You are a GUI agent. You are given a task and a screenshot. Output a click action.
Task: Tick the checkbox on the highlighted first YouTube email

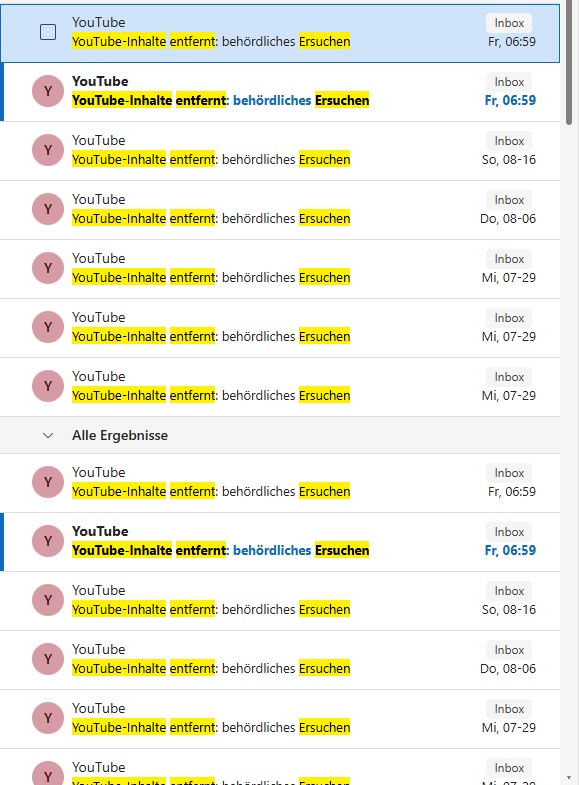tap(48, 32)
